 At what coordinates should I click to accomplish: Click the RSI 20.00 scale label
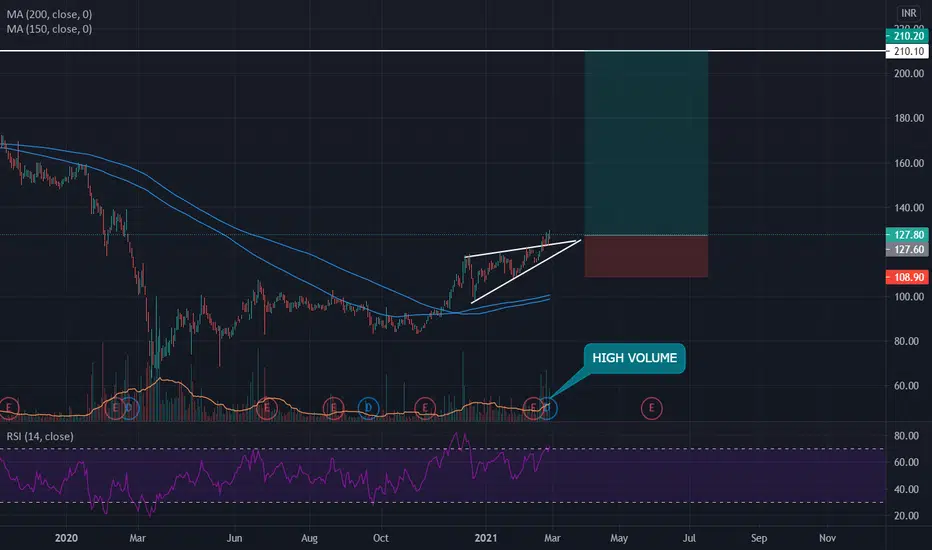[x=906, y=516]
